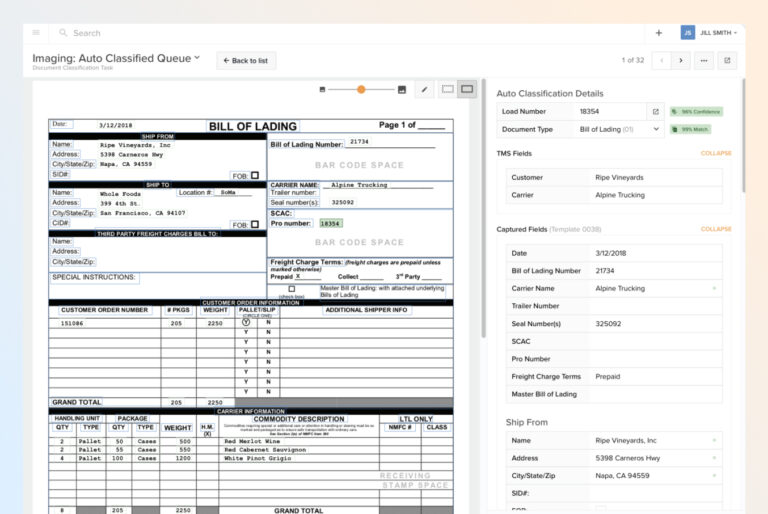The image size is (768, 514).
Task: Open the Auto Classified Queue dropdown
Action: 197,58
